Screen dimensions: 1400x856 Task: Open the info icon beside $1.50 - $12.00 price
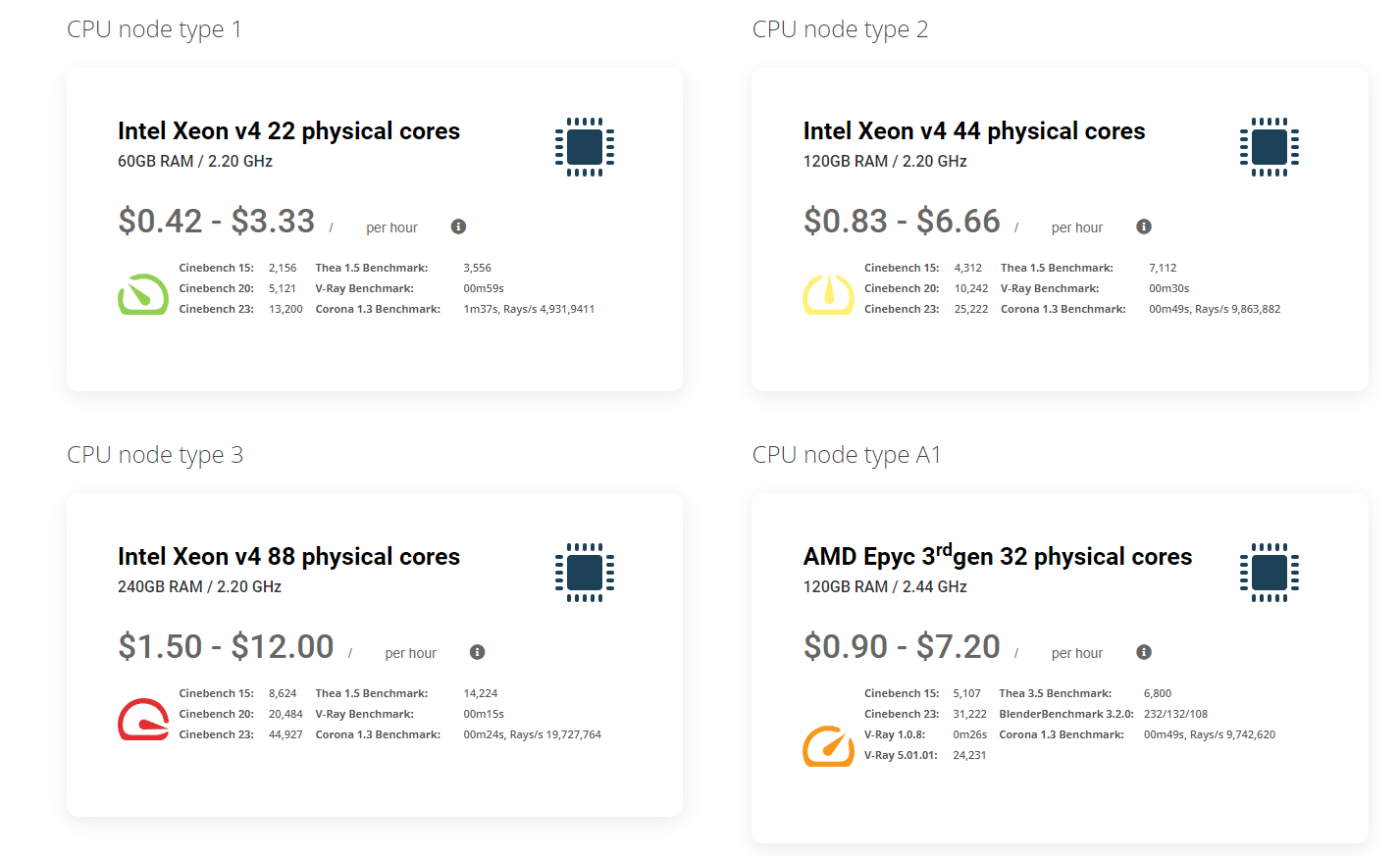pyautogui.click(x=478, y=652)
